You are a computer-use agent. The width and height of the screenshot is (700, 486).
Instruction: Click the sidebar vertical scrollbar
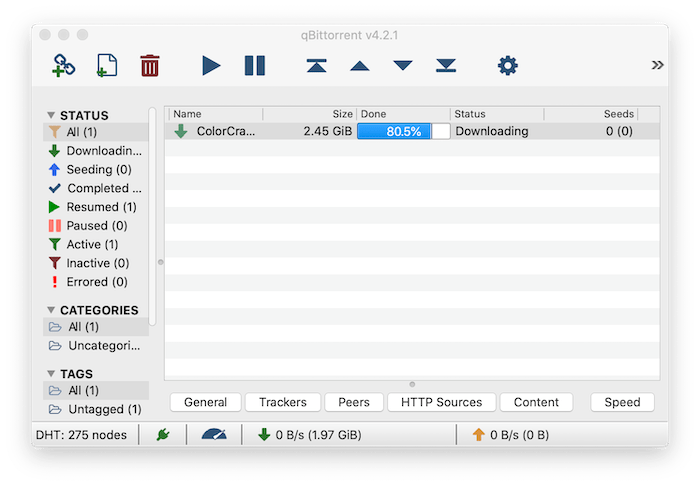[153, 216]
